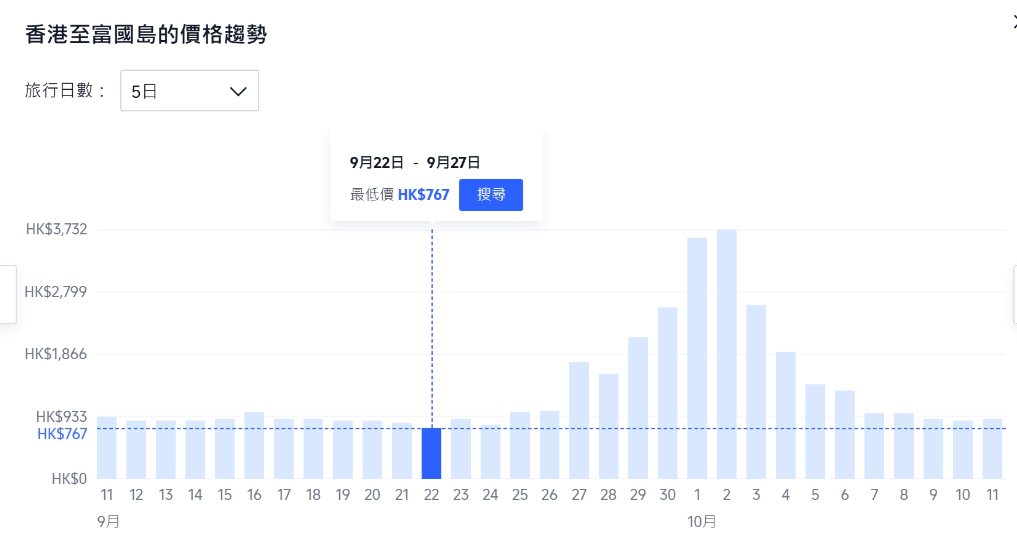1017x544 pixels.
Task: Select the October 11 price bar
Action: [992, 449]
